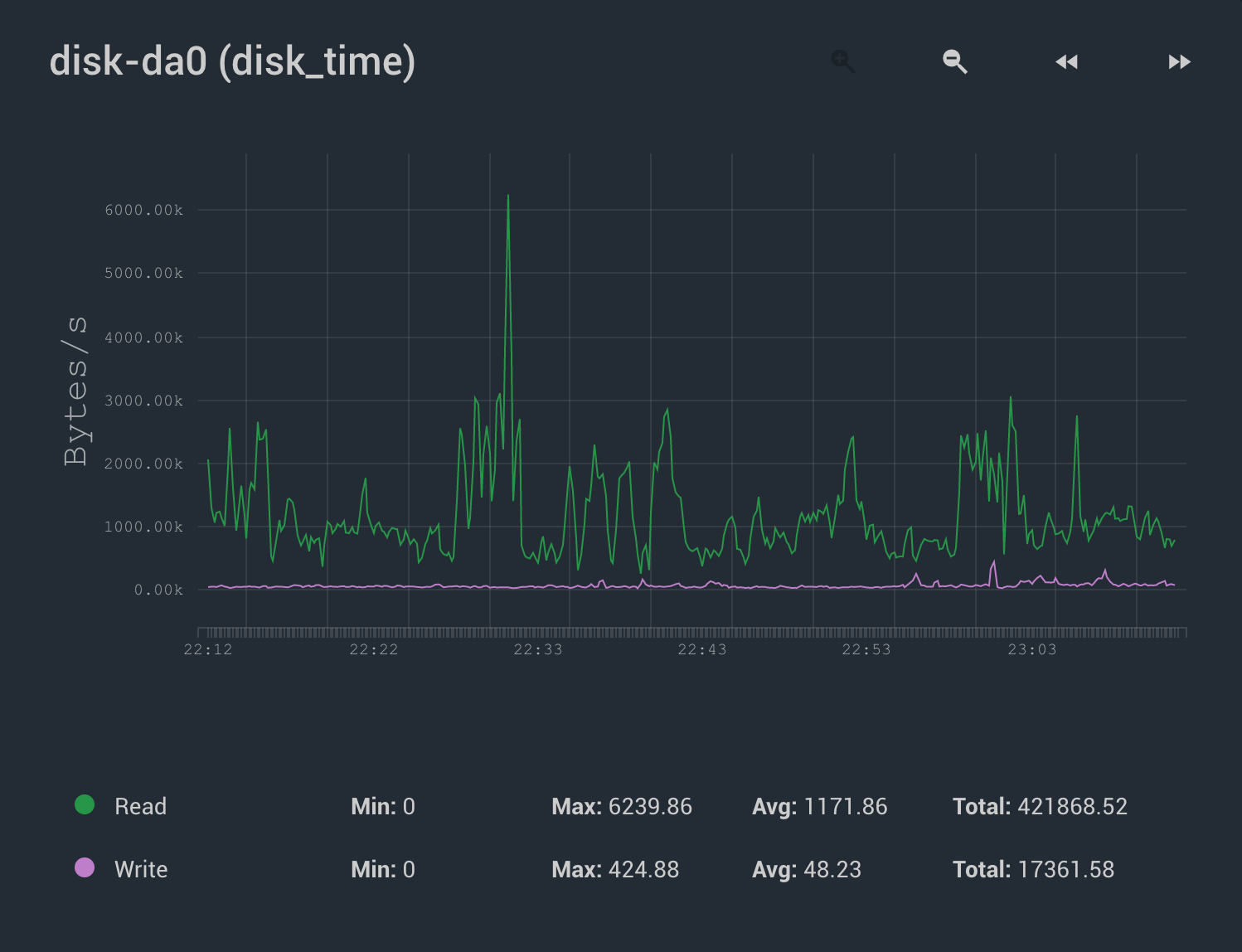This screenshot has width=1242, height=952.
Task: Click the purple Write legend dot
Action: pyautogui.click(x=85, y=867)
